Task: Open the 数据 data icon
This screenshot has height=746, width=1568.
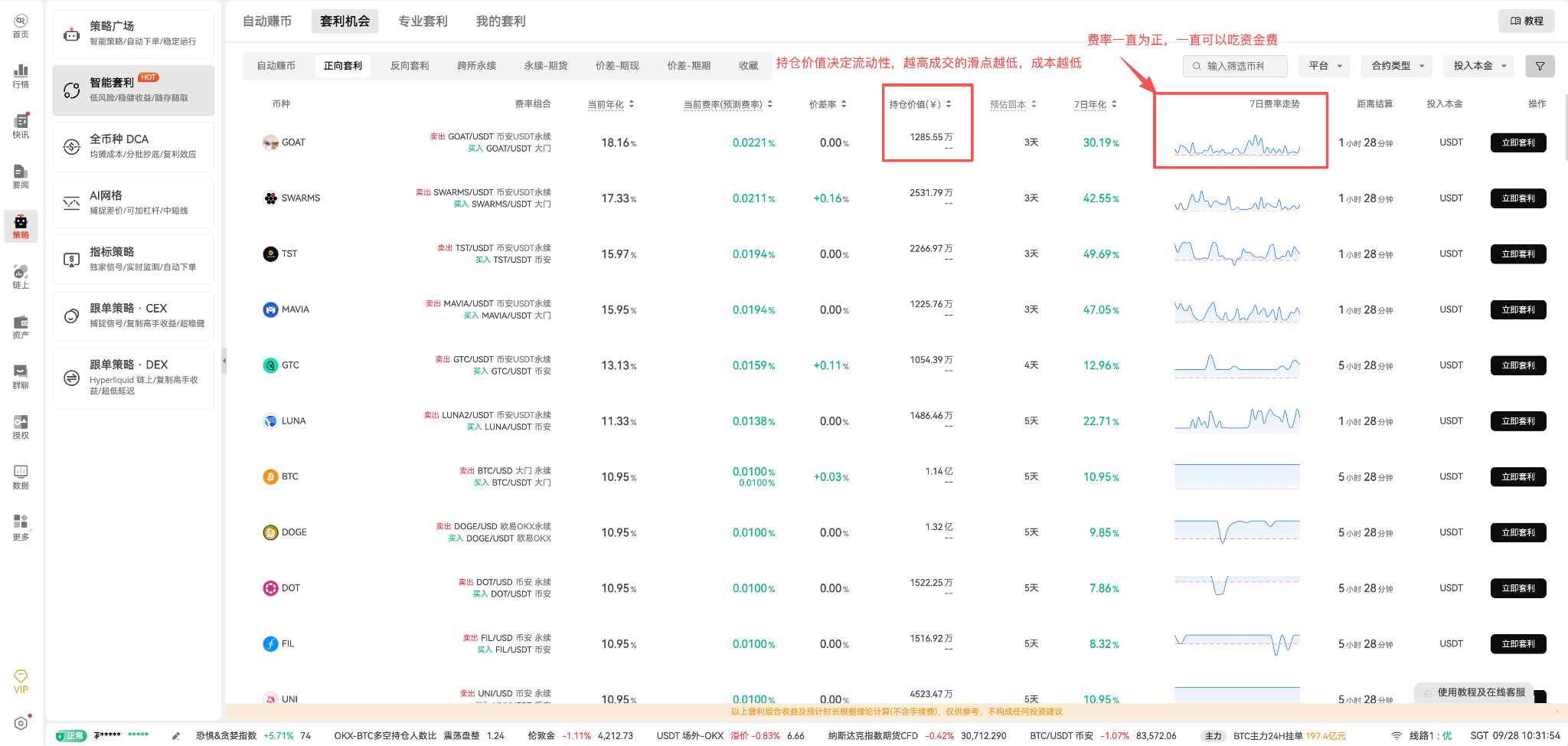Action: coord(21,477)
